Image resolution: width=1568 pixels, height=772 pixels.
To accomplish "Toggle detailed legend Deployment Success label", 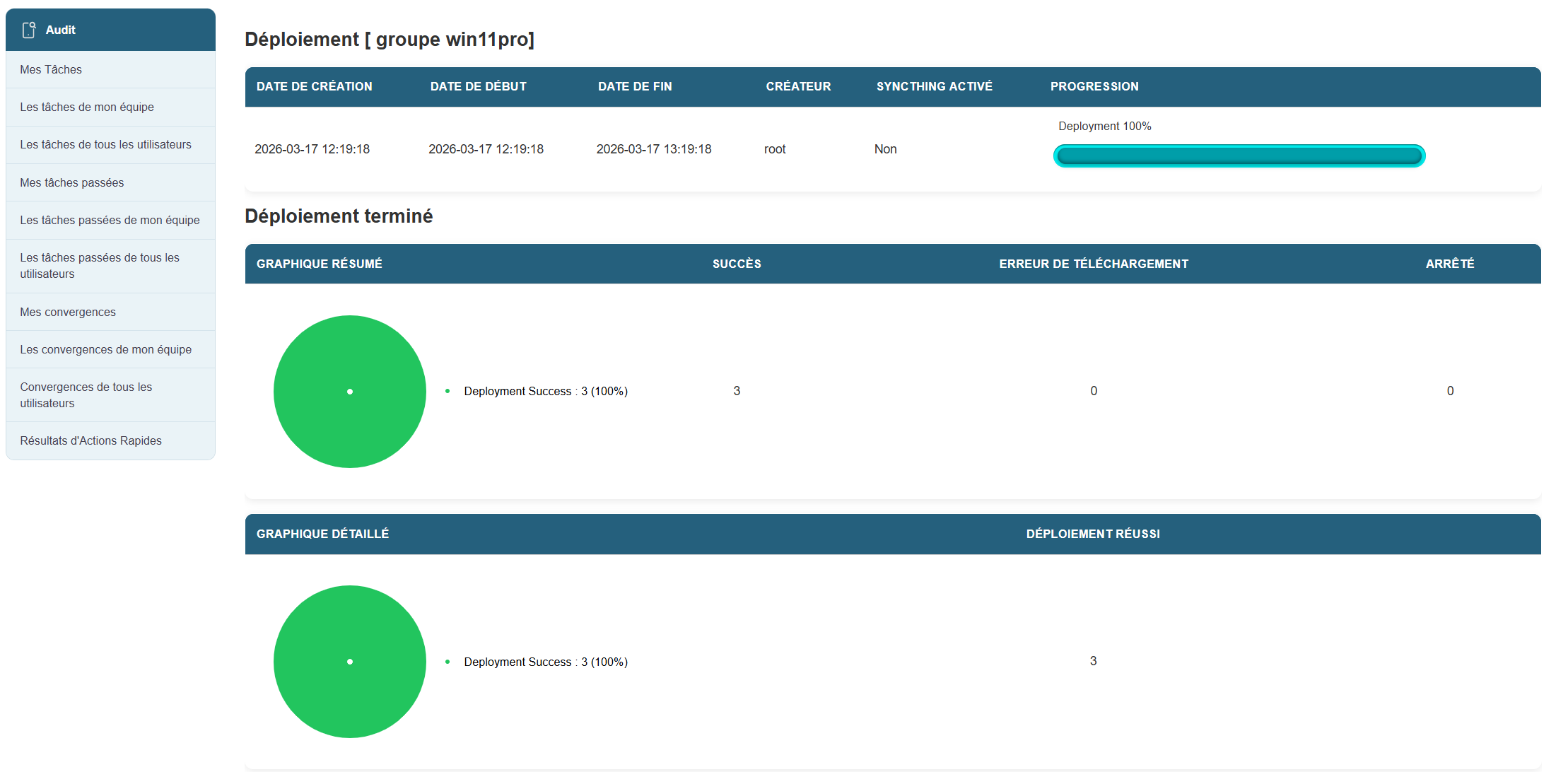I will coord(545,662).
